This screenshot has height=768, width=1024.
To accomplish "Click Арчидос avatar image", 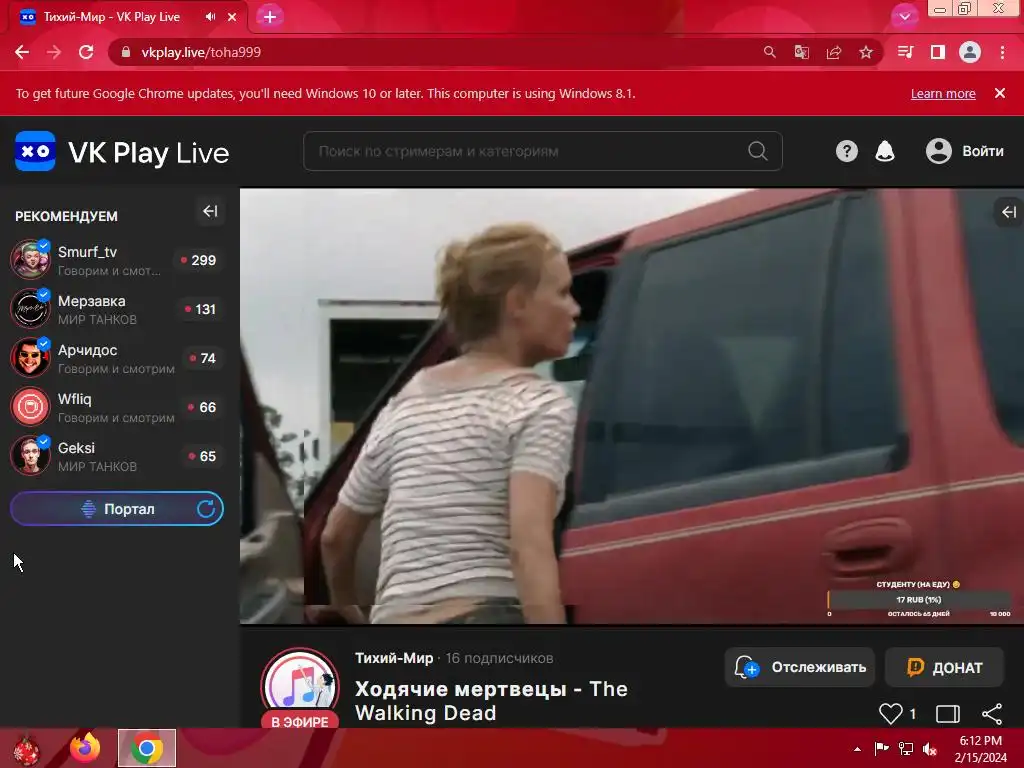I will coord(30,357).
